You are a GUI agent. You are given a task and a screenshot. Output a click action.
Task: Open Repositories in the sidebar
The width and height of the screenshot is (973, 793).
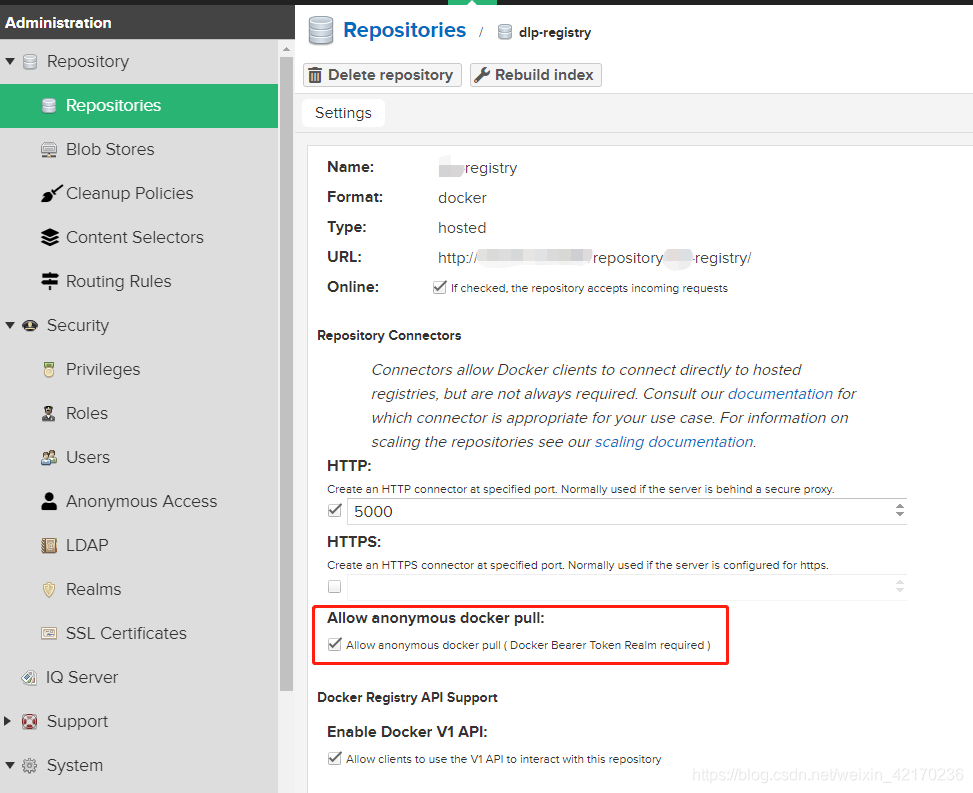click(139, 105)
